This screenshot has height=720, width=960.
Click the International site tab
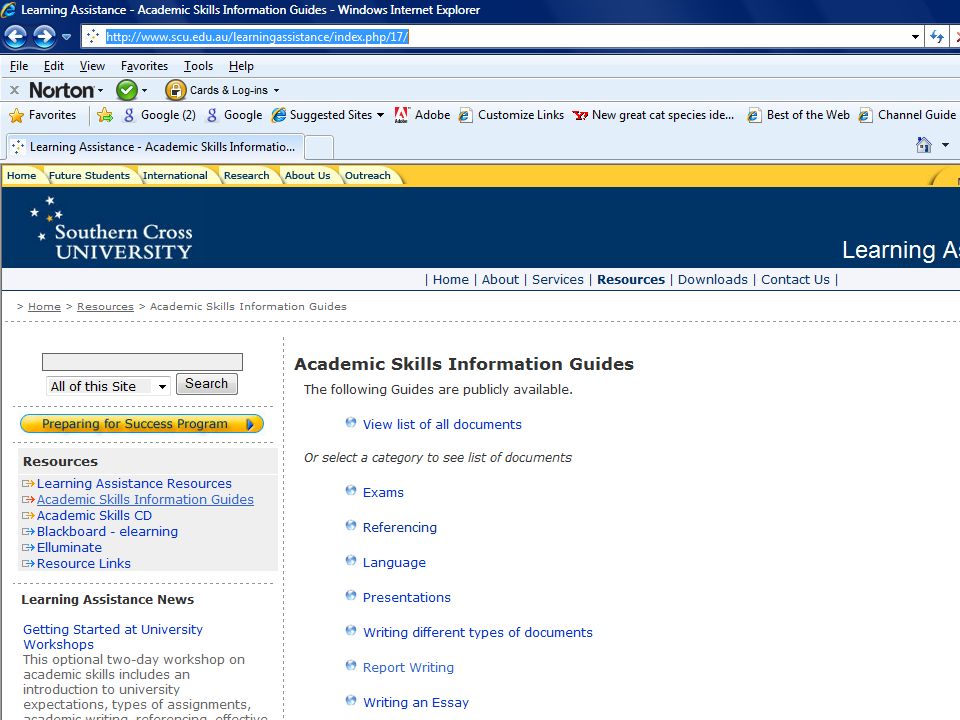click(175, 176)
